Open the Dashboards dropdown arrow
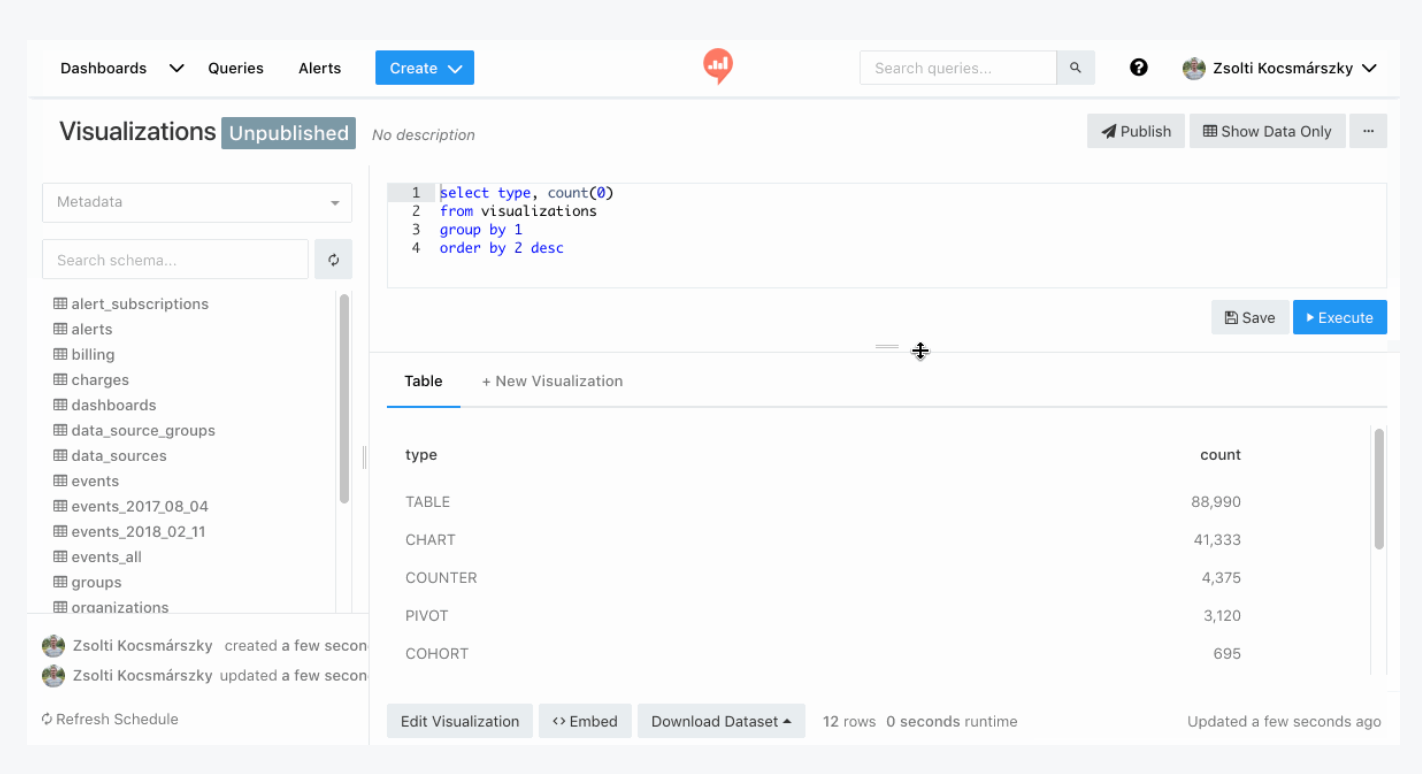 177,68
